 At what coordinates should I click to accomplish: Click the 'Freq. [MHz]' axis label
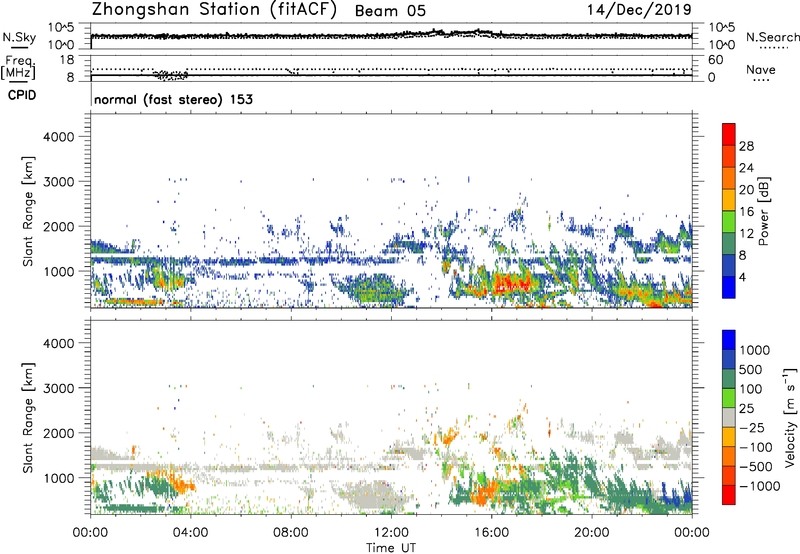tap(19, 67)
